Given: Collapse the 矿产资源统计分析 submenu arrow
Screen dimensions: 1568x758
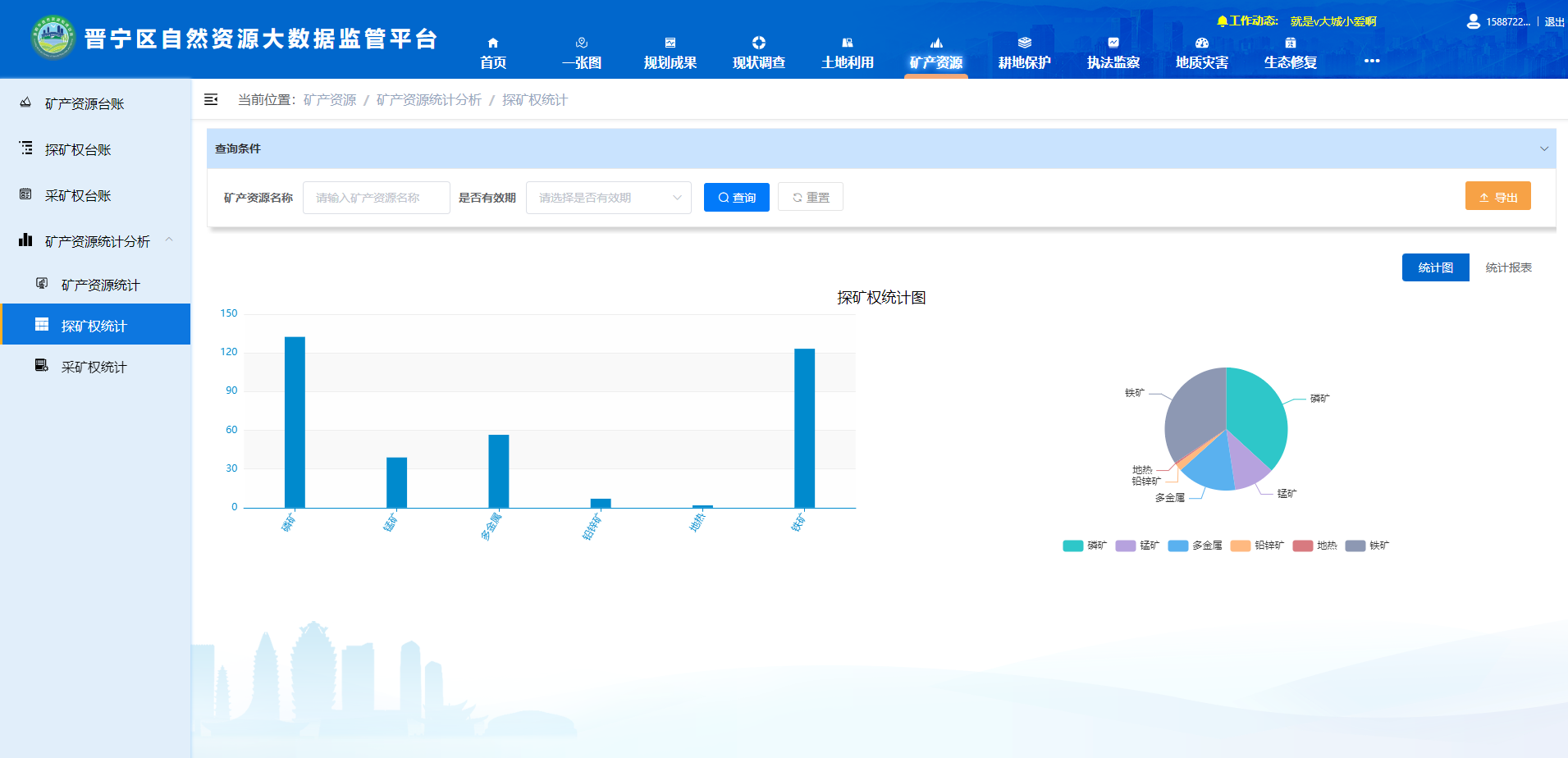Looking at the screenshot, I should click(169, 240).
